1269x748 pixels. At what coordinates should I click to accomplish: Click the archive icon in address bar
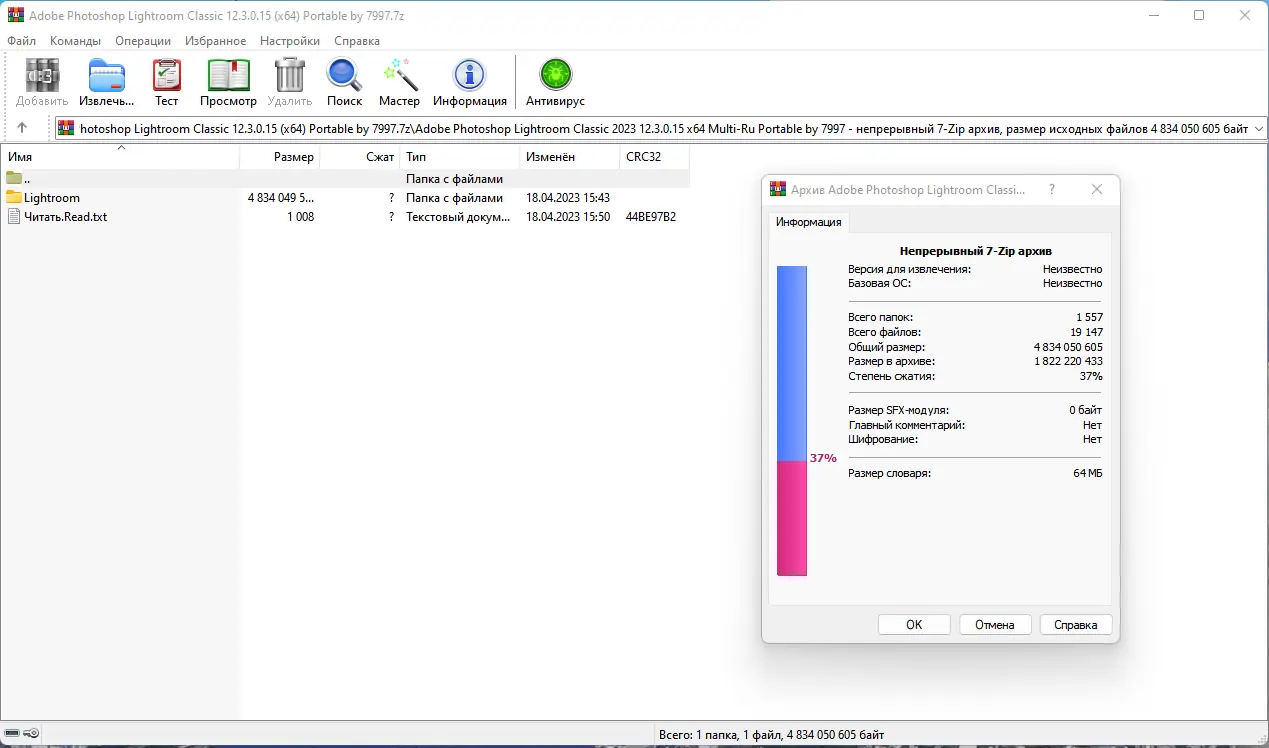66,128
